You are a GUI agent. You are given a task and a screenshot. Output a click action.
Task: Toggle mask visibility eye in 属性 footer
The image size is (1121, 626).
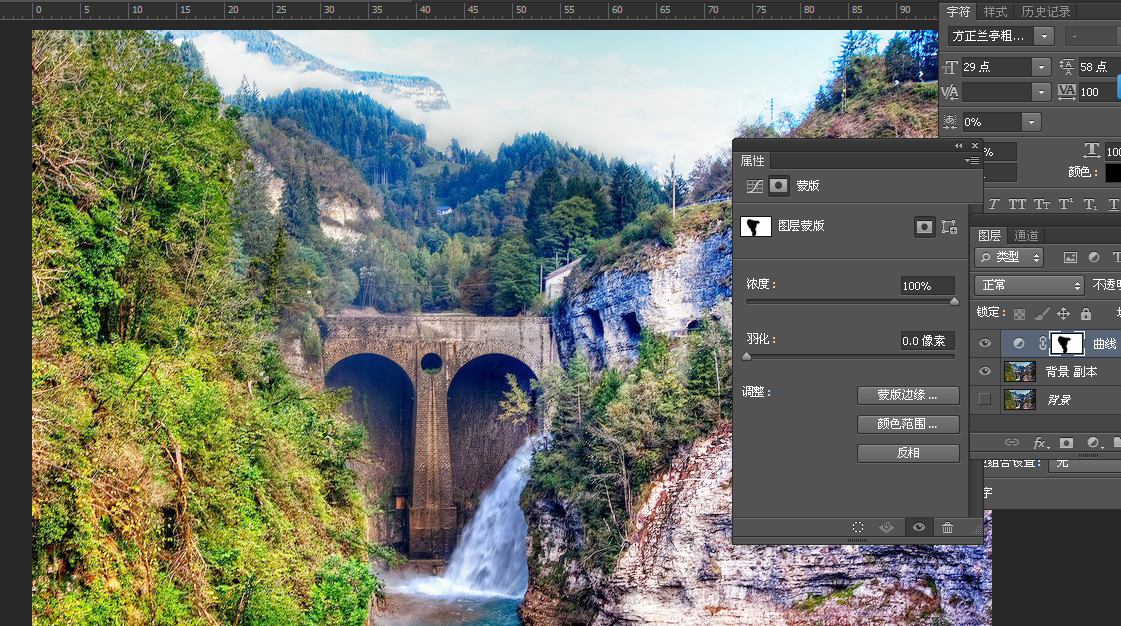click(919, 527)
